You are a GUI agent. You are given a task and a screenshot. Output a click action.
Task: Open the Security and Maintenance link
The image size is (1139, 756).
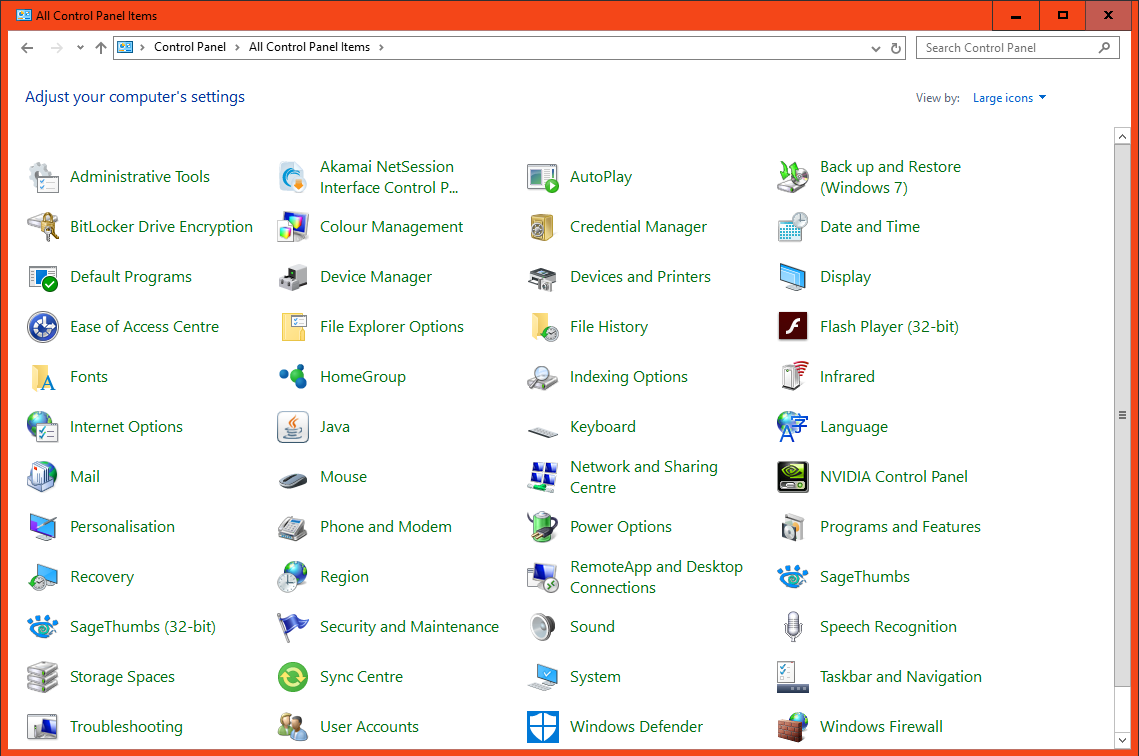point(410,627)
